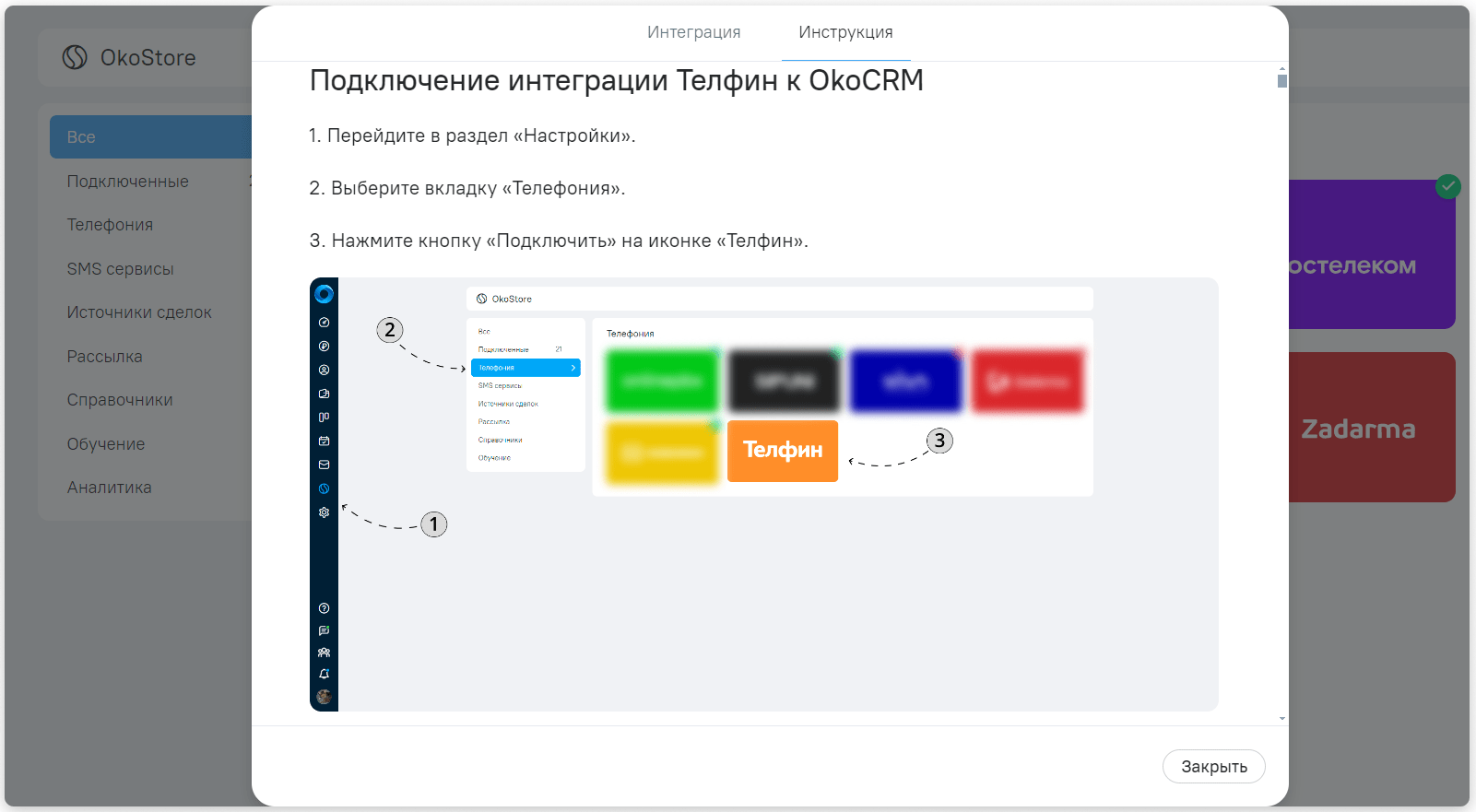Open Справочники category in sidebar

pyautogui.click(x=120, y=400)
